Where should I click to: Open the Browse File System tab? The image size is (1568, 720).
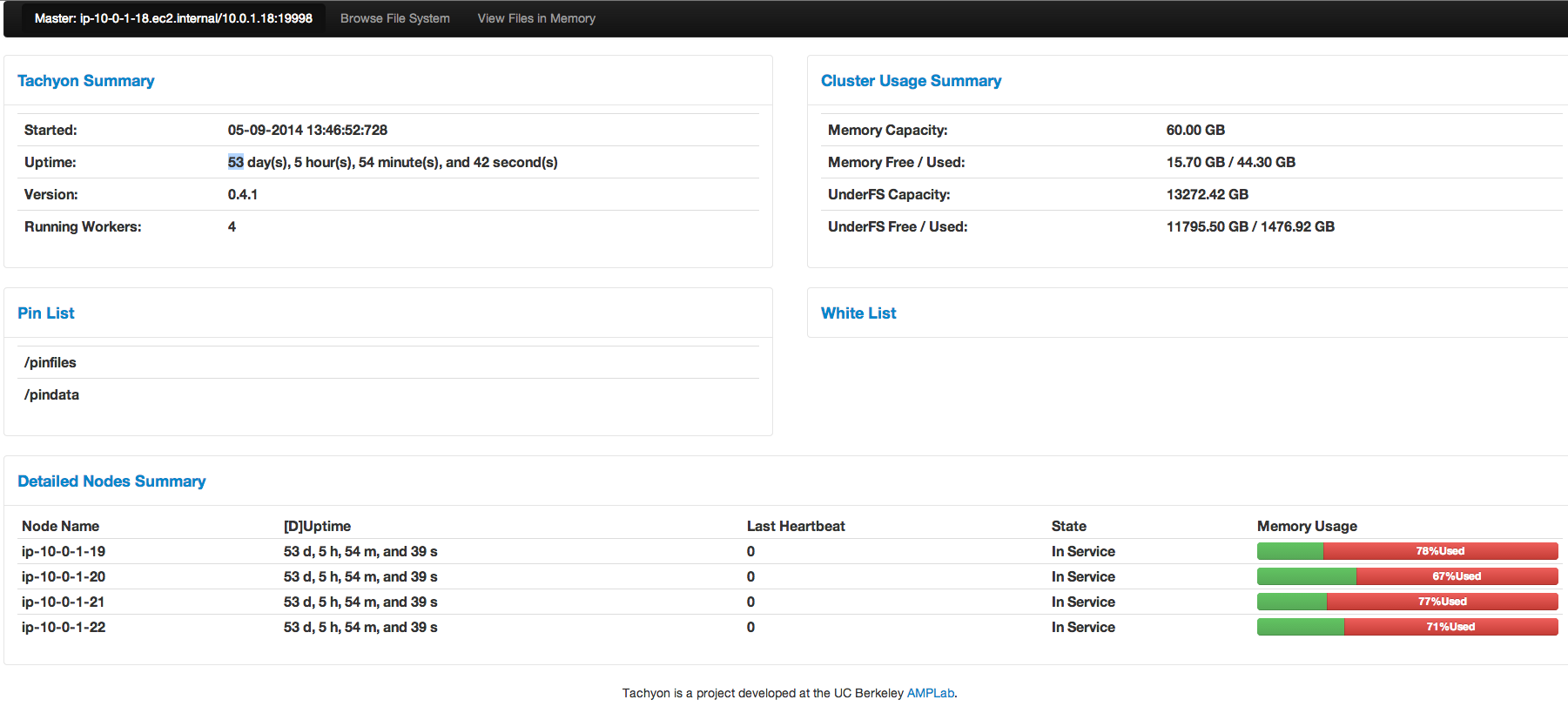[x=394, y=18]
